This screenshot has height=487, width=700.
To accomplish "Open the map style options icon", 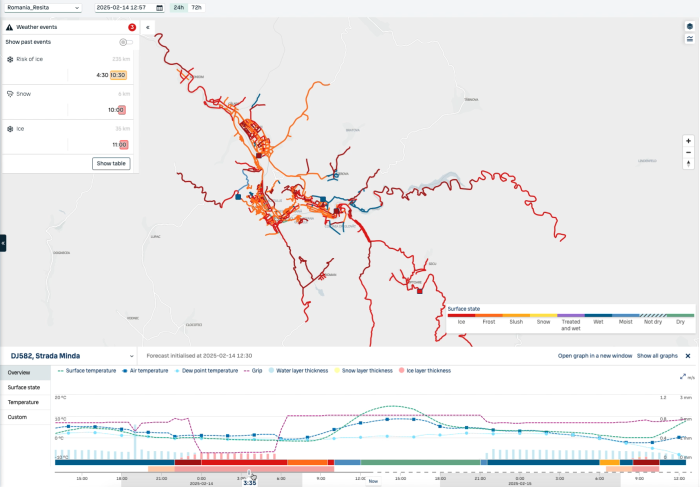I will 689,39.
